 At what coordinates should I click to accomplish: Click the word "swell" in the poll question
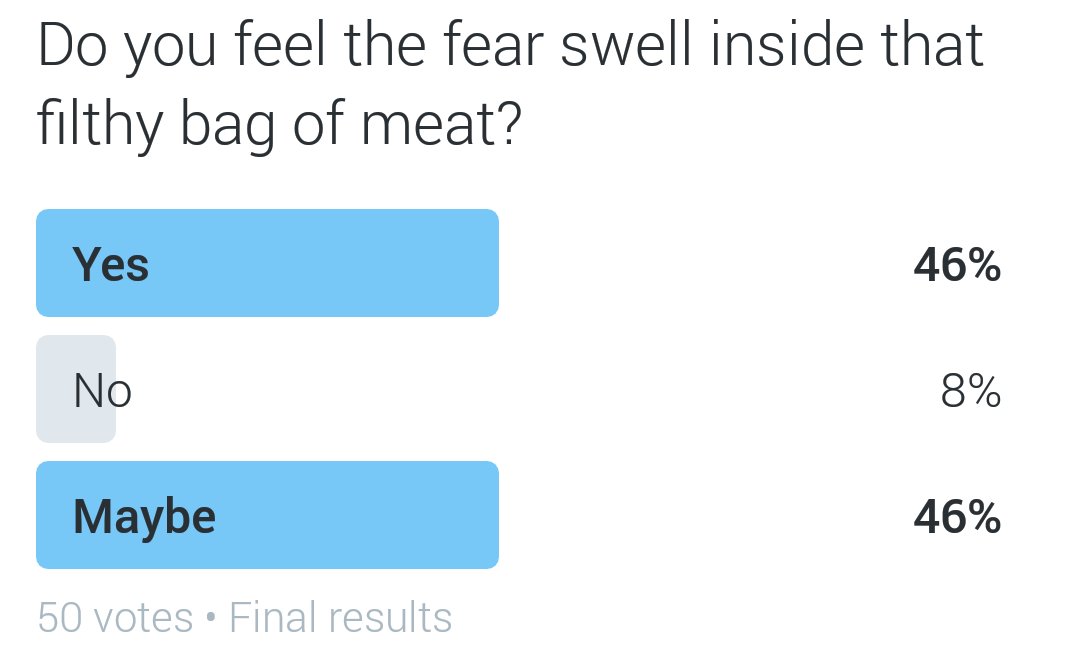click(x=625, y=45)
